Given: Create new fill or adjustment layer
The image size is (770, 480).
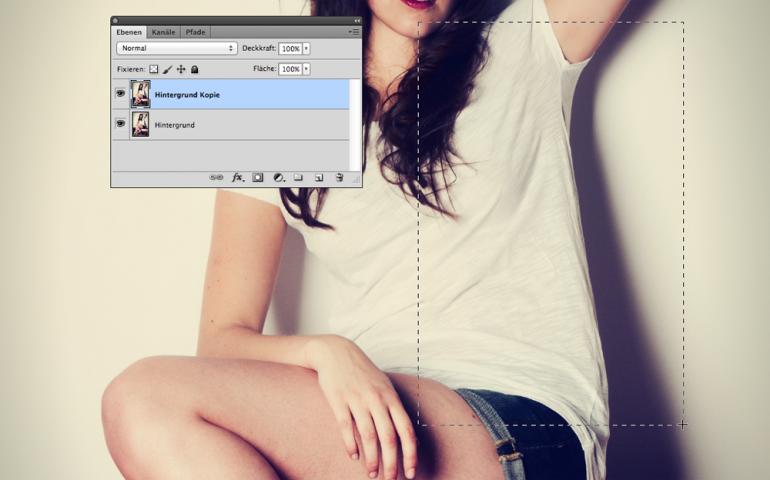Looking at the screenshot, I should click(x=278, y=178).
